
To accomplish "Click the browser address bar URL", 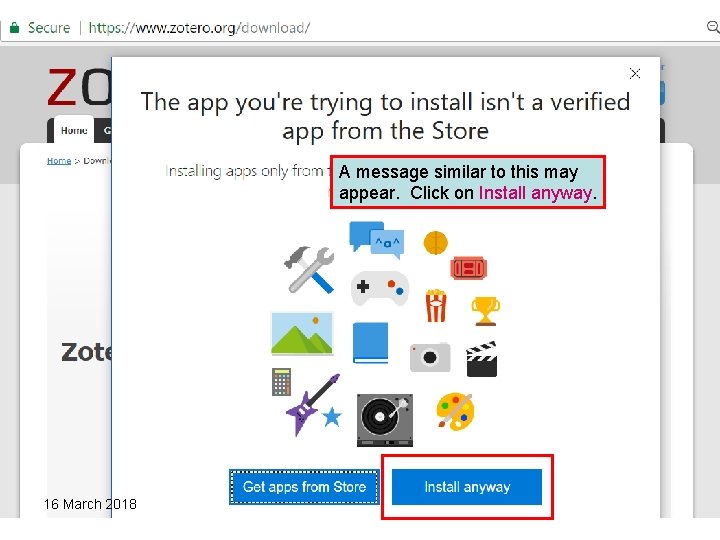I will (x=199, y=28).
